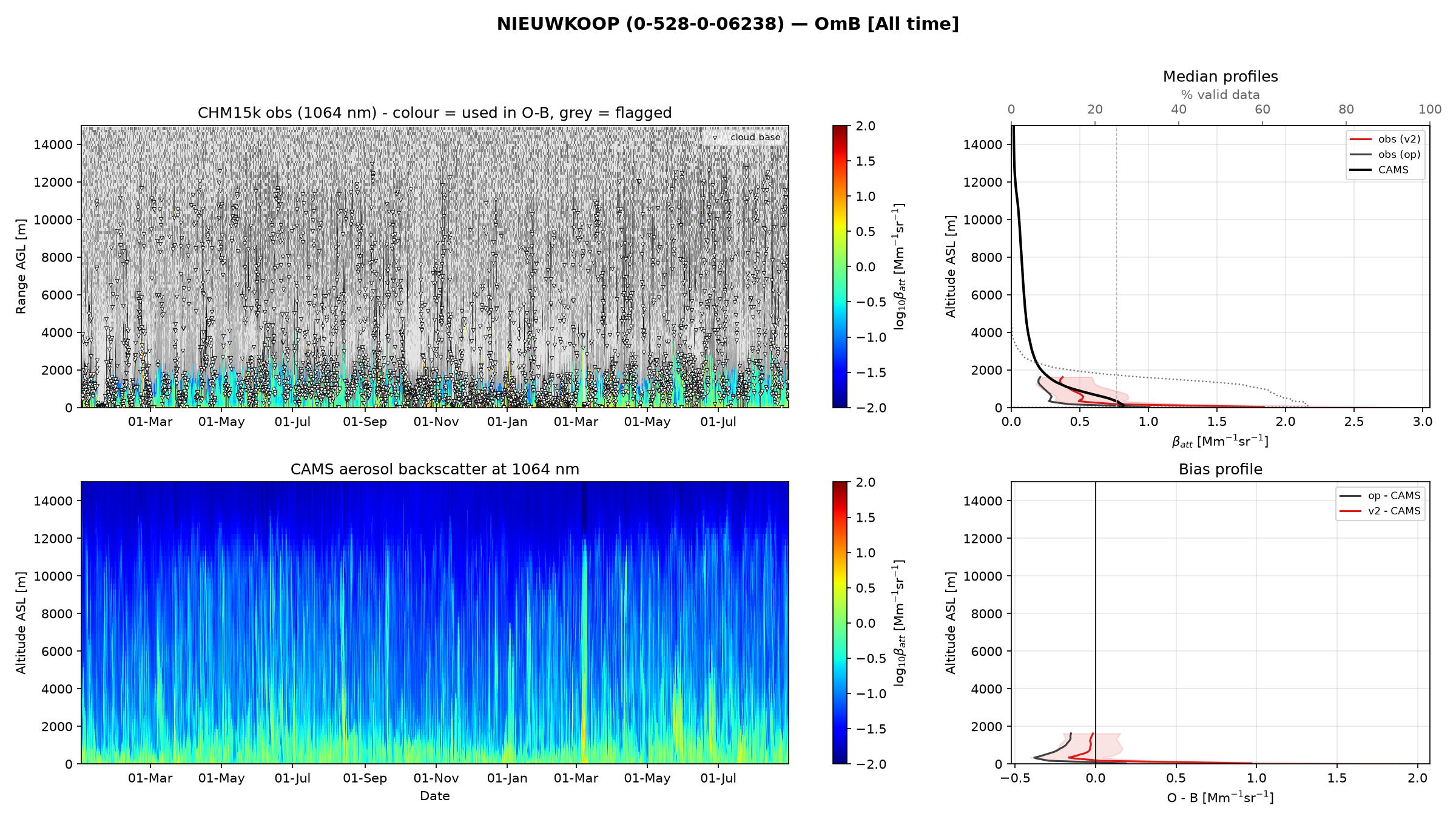Select the CAMS legend entry in Median profiles

click(x=1379, y=170)
